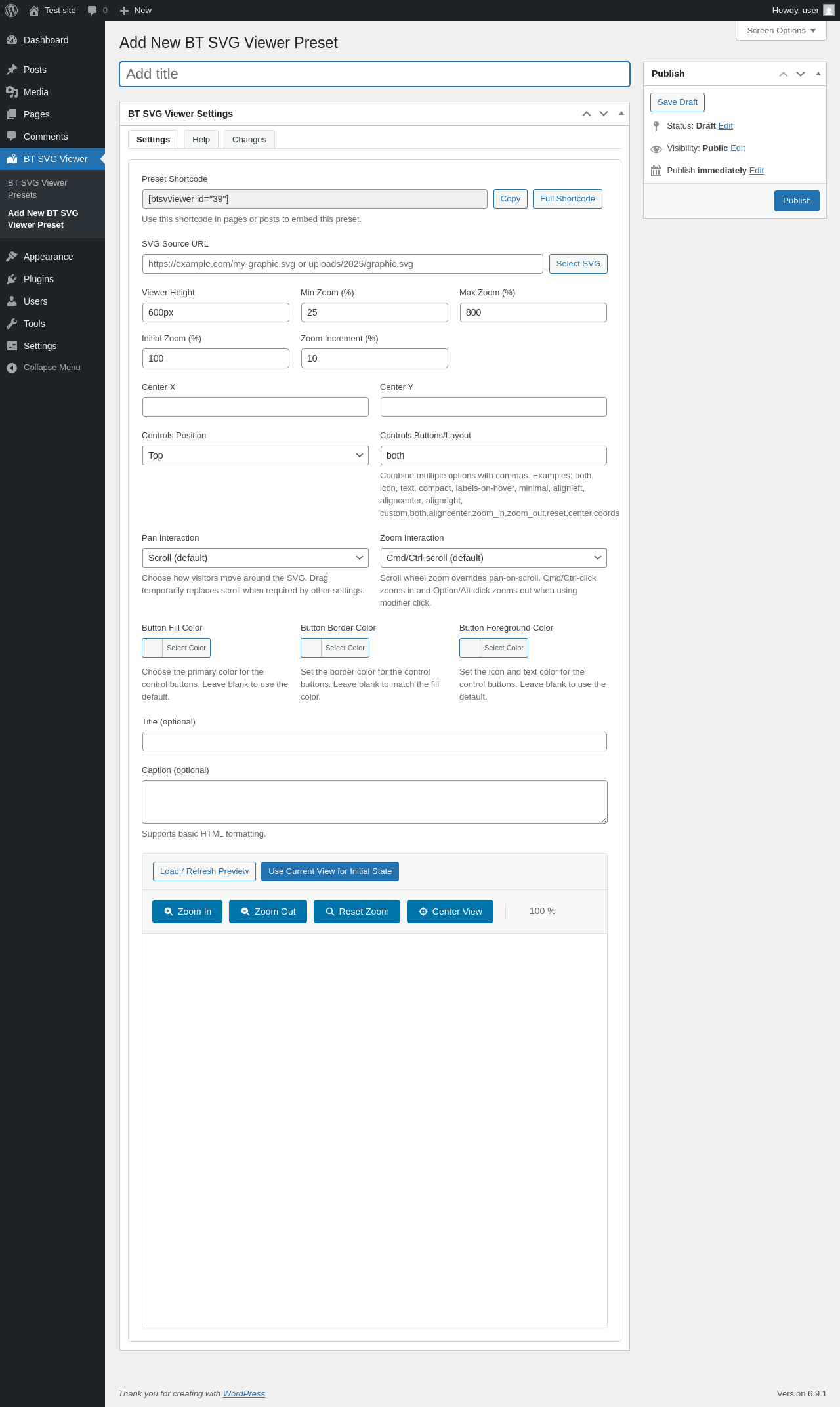Move Publish box down arrow
This screenshot has width=840, height=1407.
pyautogui.click(x=801, y=73)
